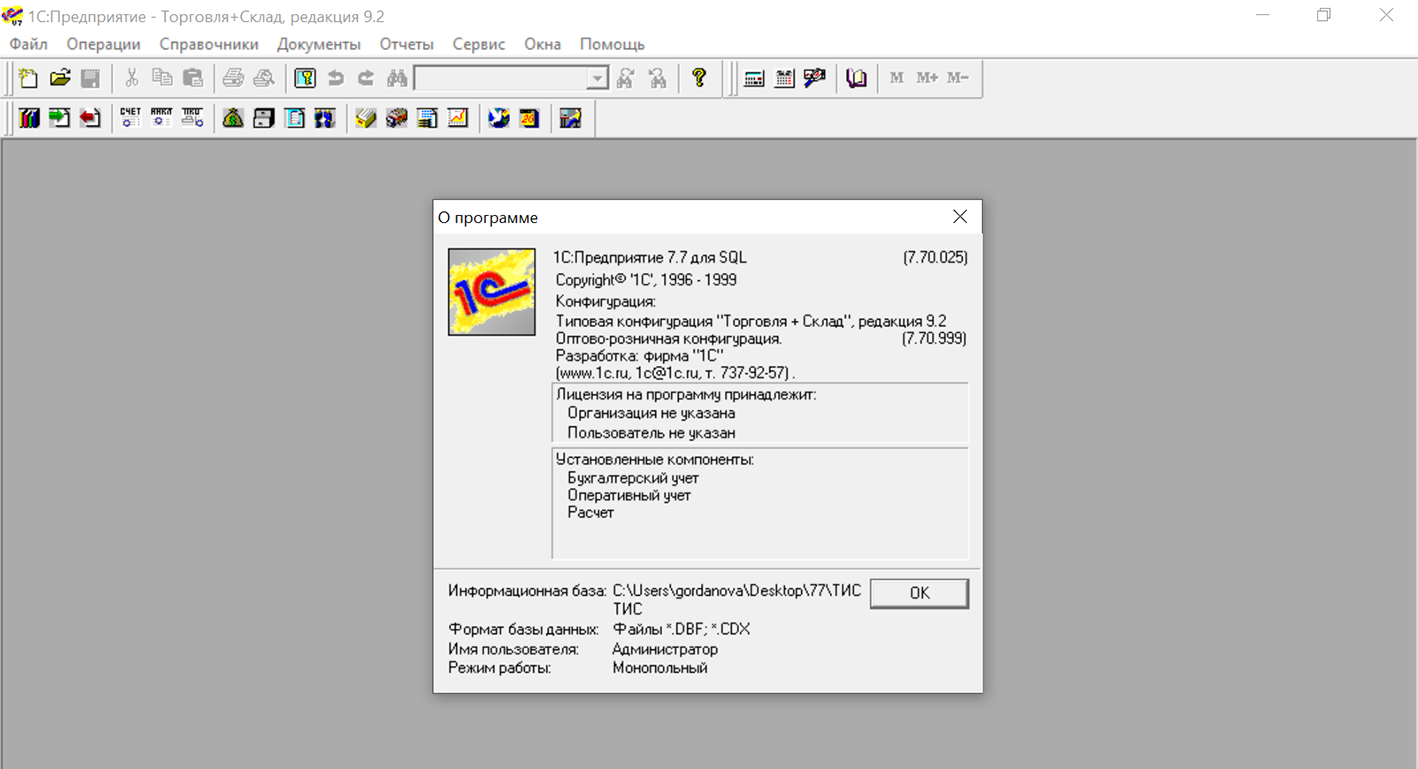Click the component line 'Расчет'
This screenshot has width=1418, height=769.
pos(590,512)
